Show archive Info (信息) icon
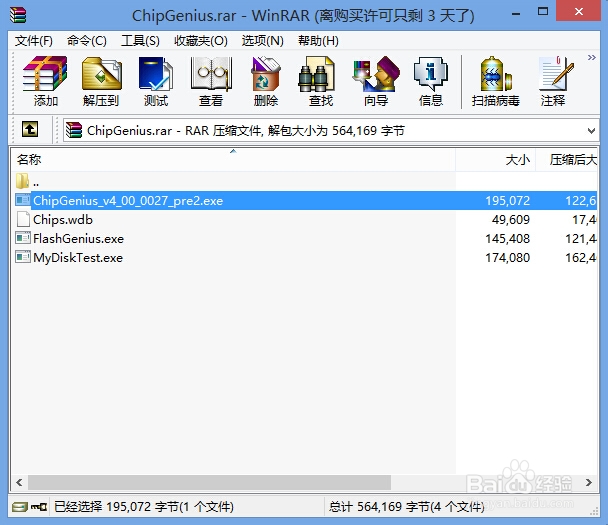This screenshot has width=608, height=525. click(x=430, y=81)
